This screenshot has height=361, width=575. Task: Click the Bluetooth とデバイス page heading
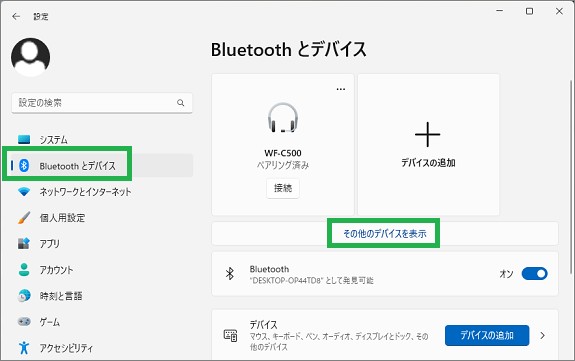click(x=289, y=50)
